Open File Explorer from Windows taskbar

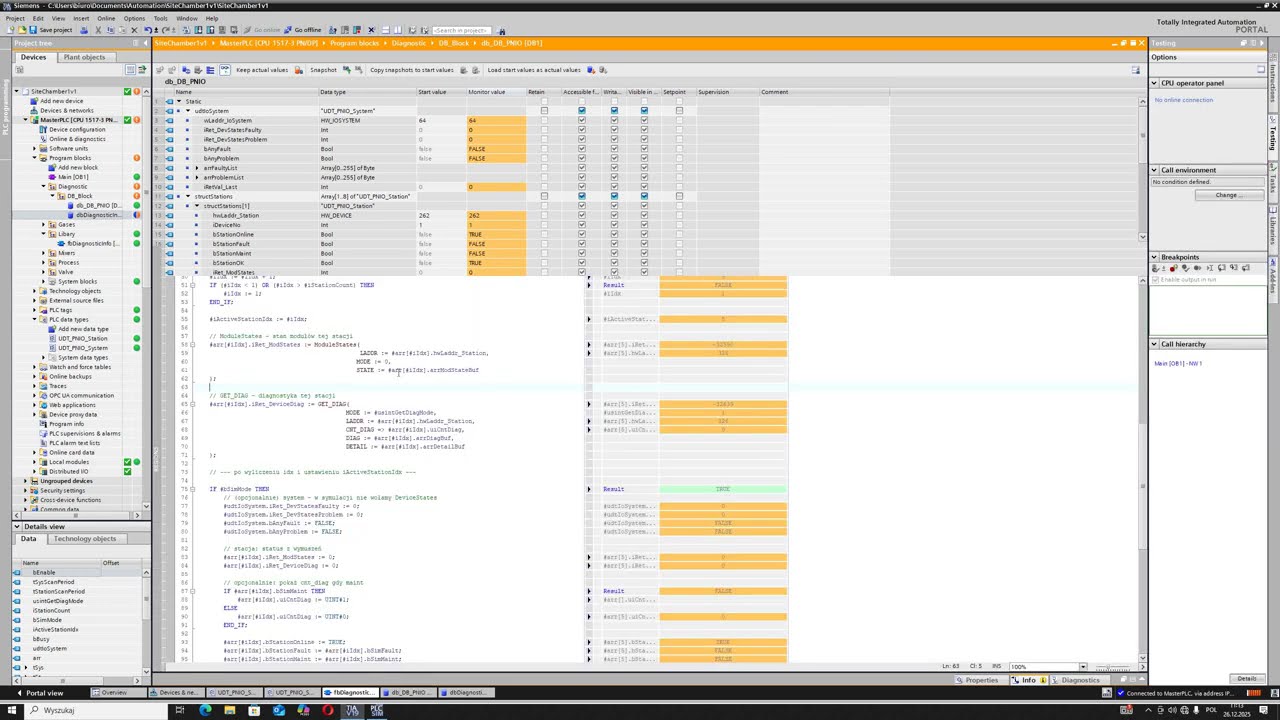[x=229, y=710]
